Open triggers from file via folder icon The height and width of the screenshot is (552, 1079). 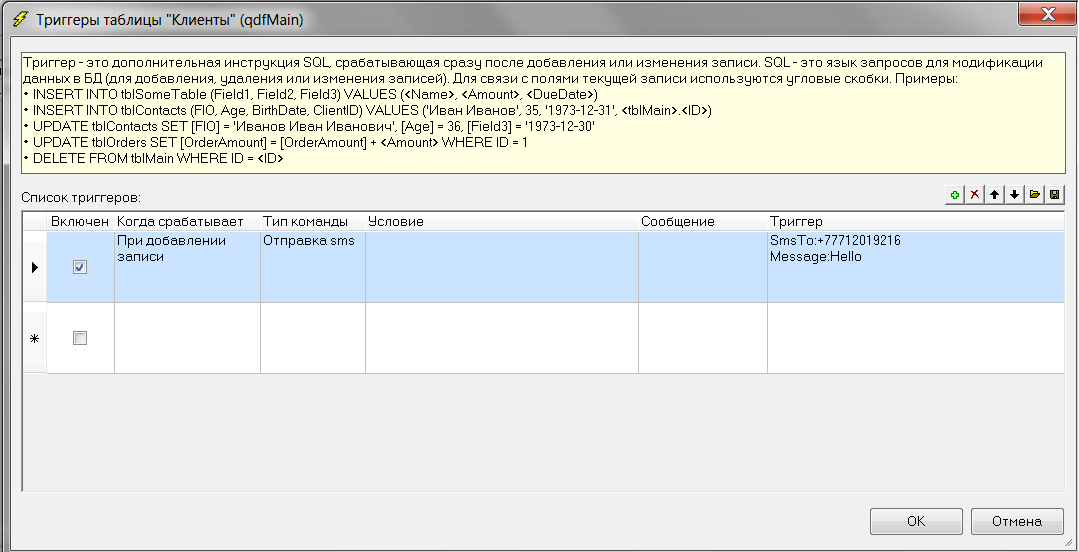(1035, 195)
